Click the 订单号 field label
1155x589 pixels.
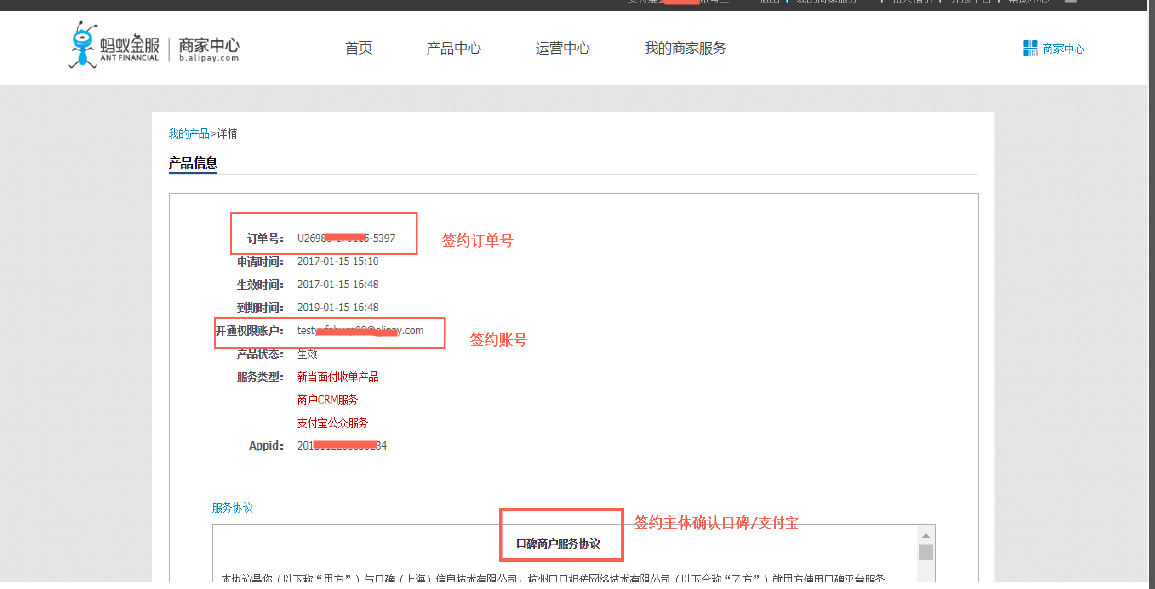[265, 239]
